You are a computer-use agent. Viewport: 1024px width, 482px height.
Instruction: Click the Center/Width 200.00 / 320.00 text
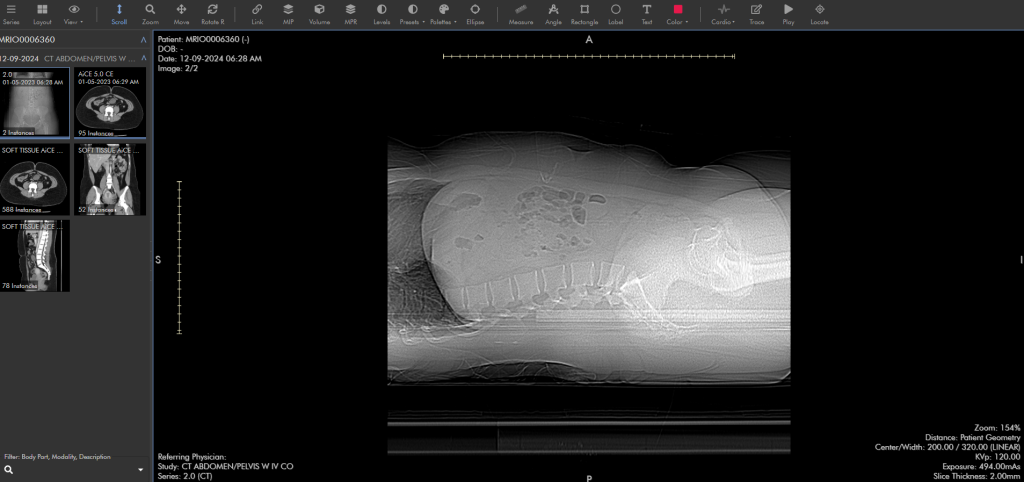(947, 447)
